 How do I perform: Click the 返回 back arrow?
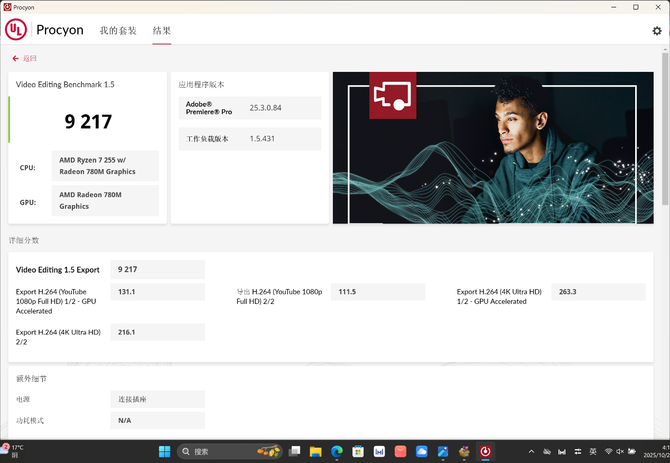click(x=16, y=59)
